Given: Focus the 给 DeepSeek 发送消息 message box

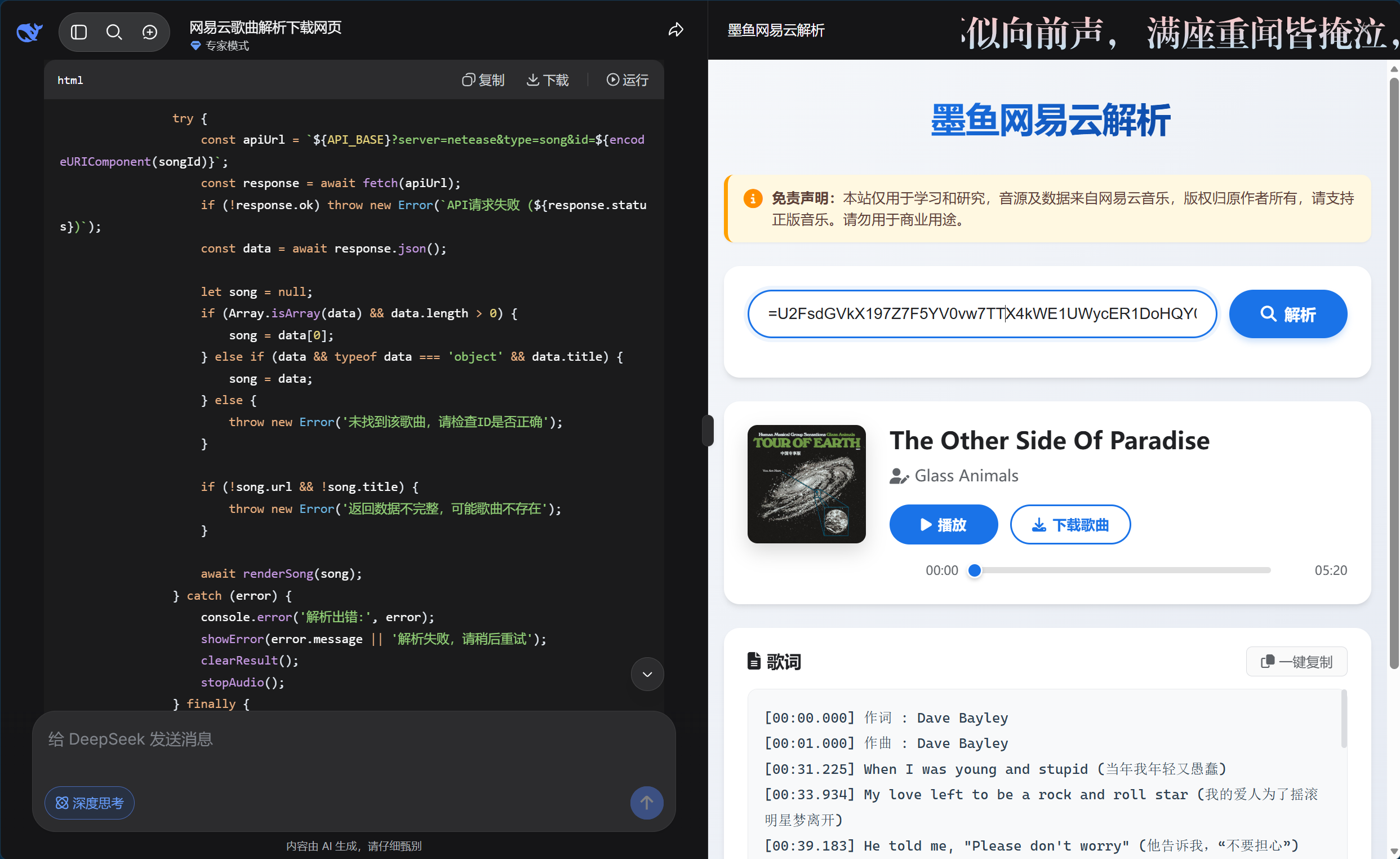Looking at the screenshot, I should [353, 740].
